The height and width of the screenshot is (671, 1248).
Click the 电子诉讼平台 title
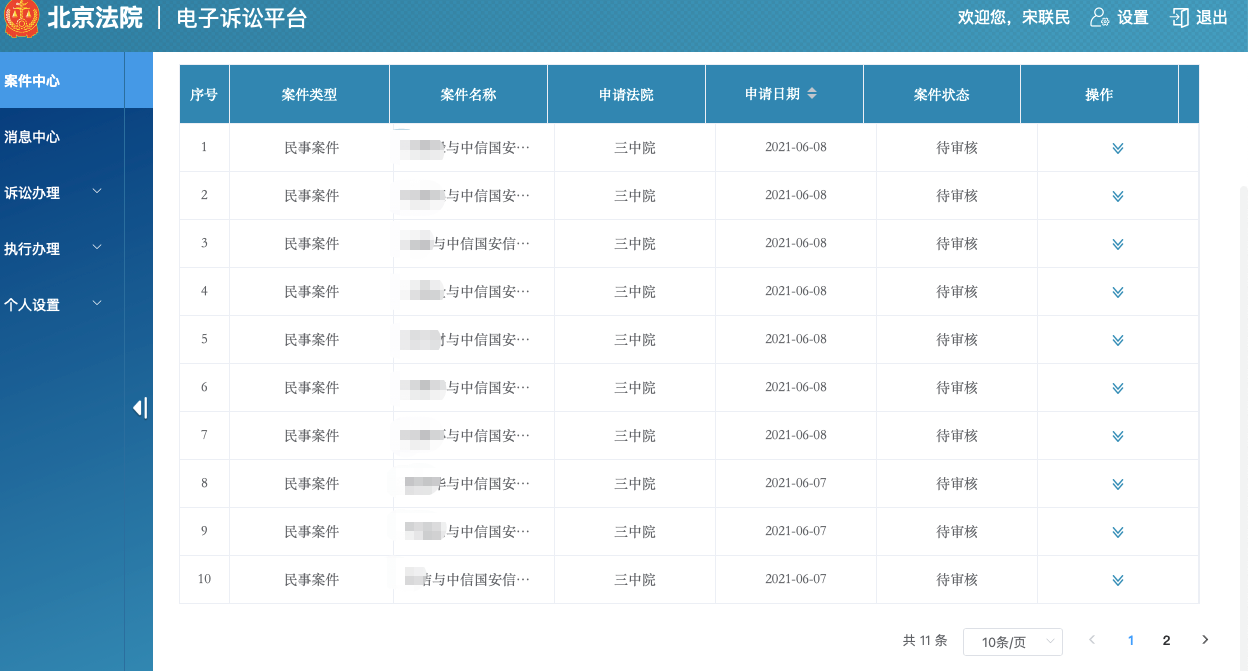242,18
